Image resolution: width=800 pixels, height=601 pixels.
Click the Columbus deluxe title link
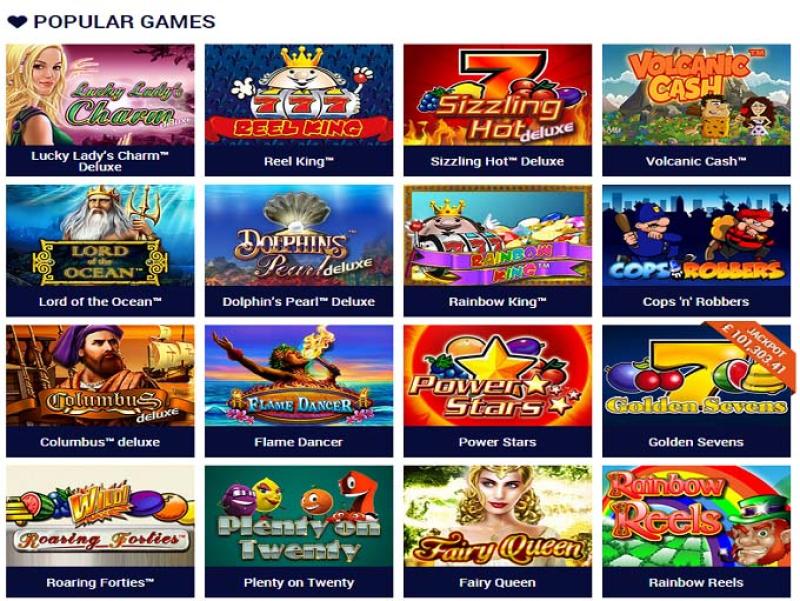[x=100, y=442]
